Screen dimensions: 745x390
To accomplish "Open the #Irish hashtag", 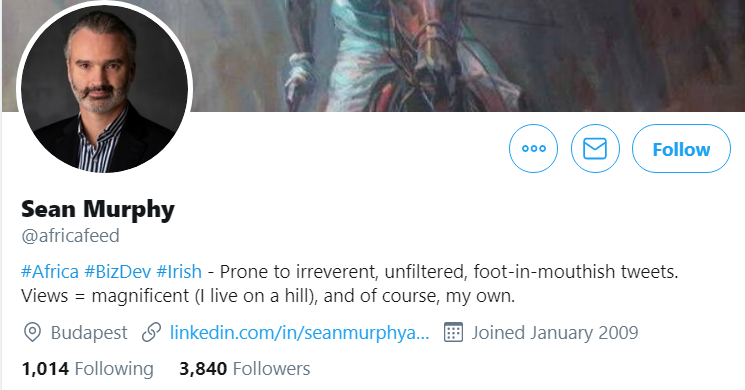I will tap(179, 272).
